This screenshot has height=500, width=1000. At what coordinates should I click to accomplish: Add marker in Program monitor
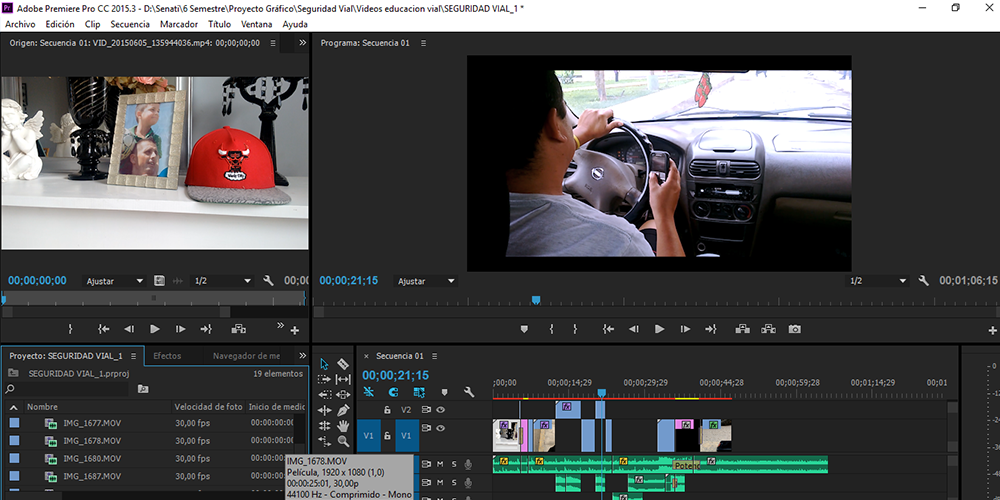[x=524, y=329]
